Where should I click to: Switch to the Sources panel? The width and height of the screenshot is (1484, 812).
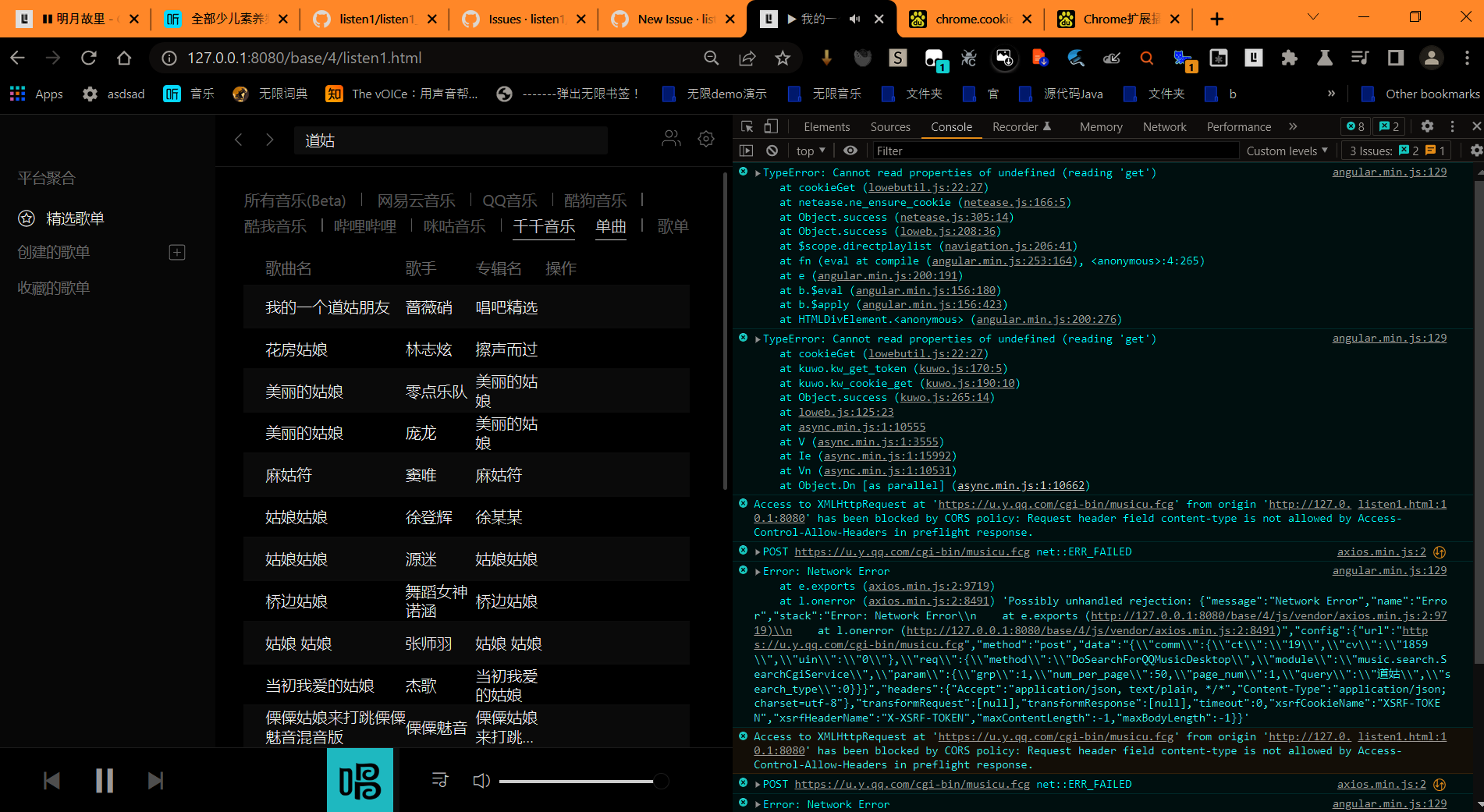tap(890, 126)
